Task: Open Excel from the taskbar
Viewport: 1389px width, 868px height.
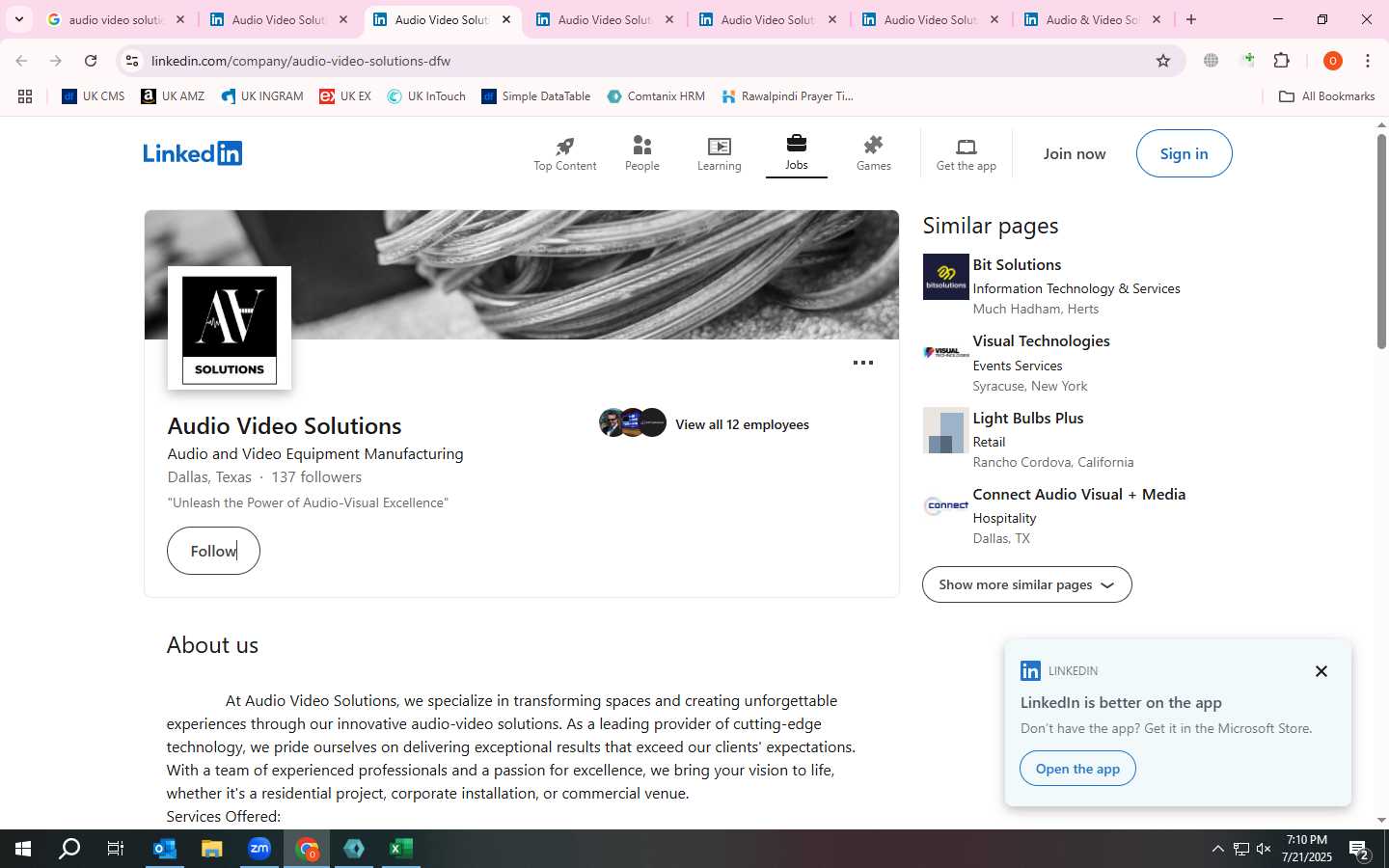Action: coord(401,849)
